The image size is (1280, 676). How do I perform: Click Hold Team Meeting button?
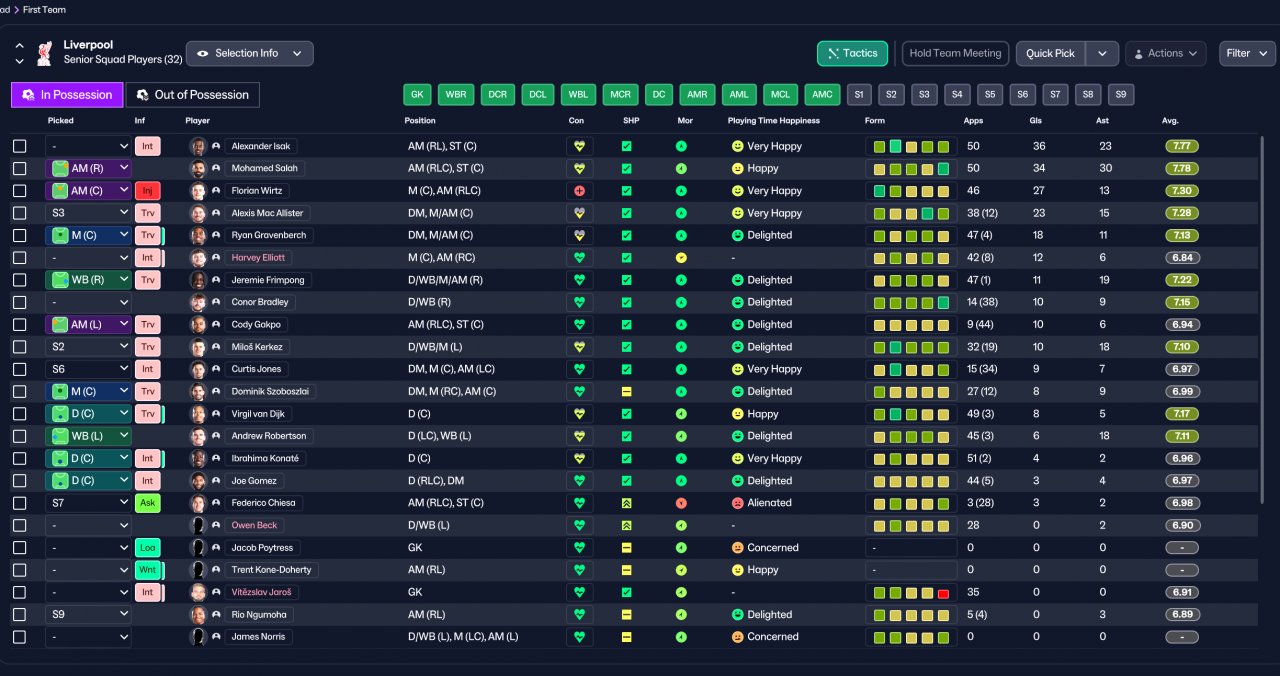[955, 54]
